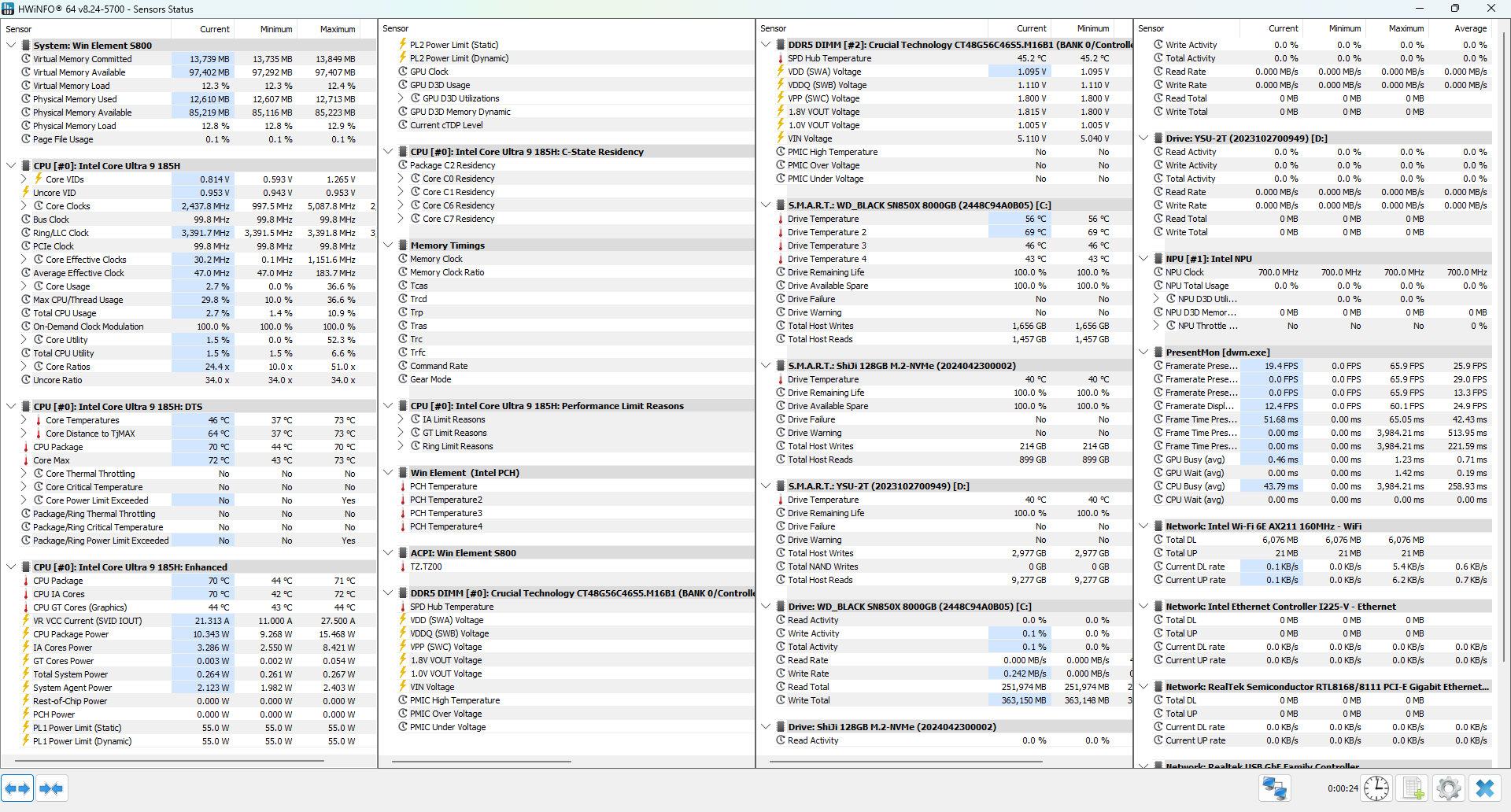Start logging with the sheet-plus icon

pyautogui.click(x=1413, y=788)
